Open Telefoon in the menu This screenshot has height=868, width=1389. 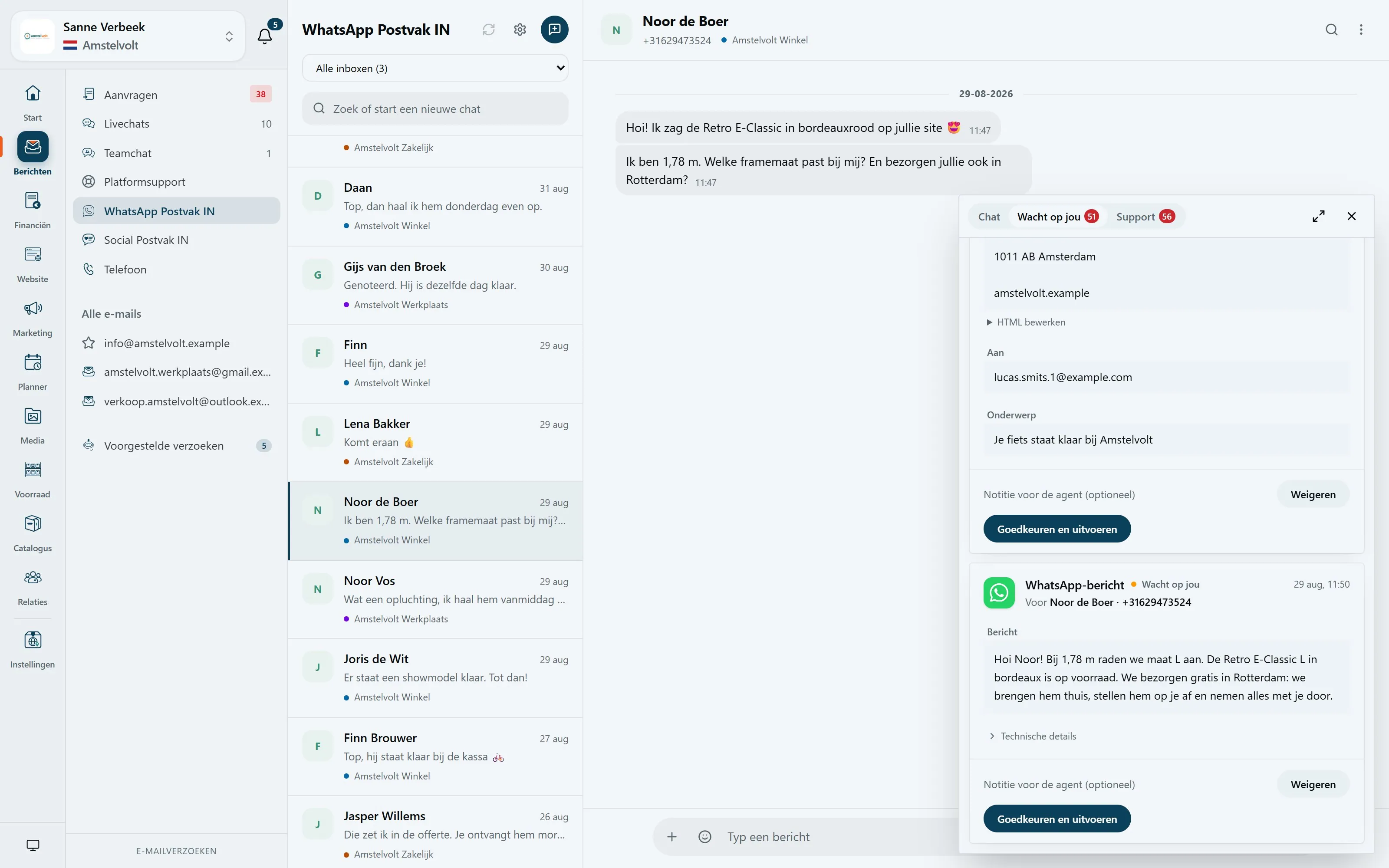(177, 269)
